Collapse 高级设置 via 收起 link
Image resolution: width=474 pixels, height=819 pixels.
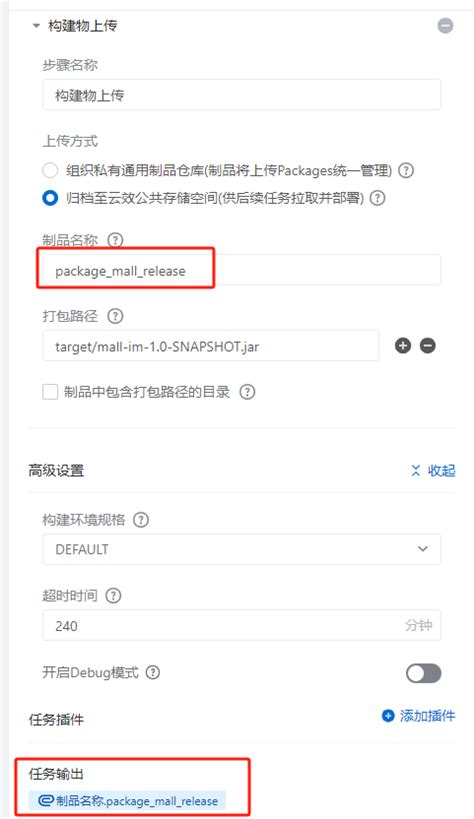pyautogui.click(x=433, y=471)
